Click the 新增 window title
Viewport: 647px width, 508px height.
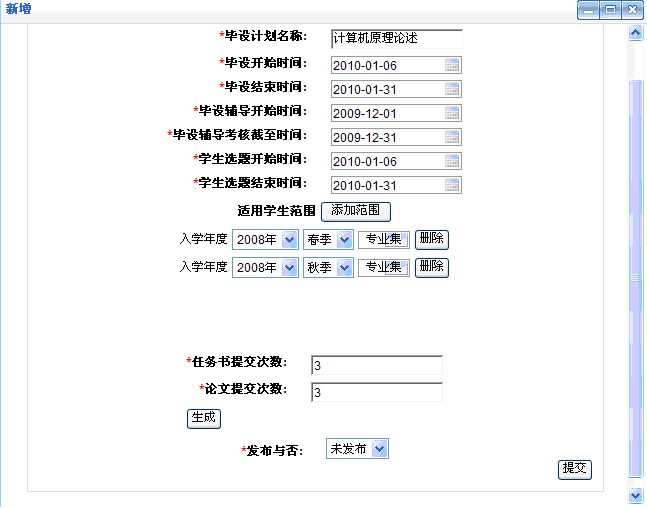(x=18, y=9)
